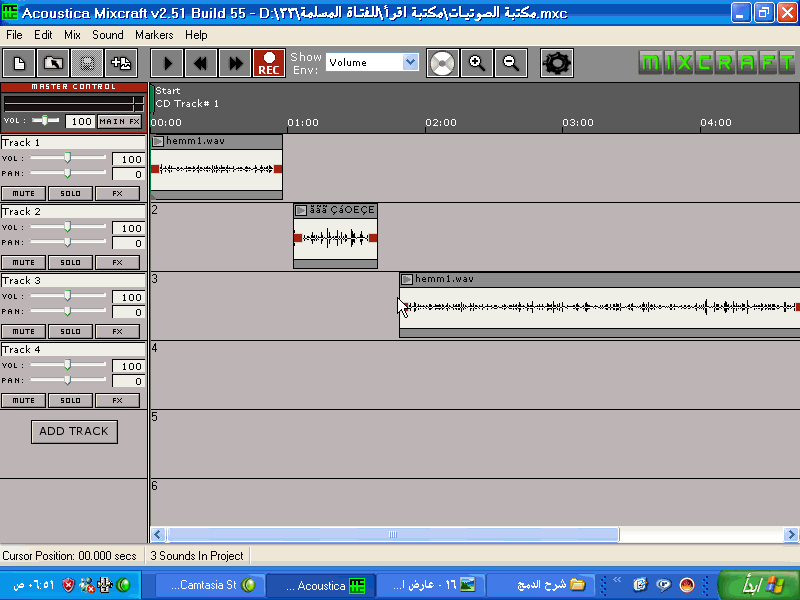Click the left red envelope handle on Track 1 clip
The height and width of the screenshot is (600, 800).
tap(155, 169)
